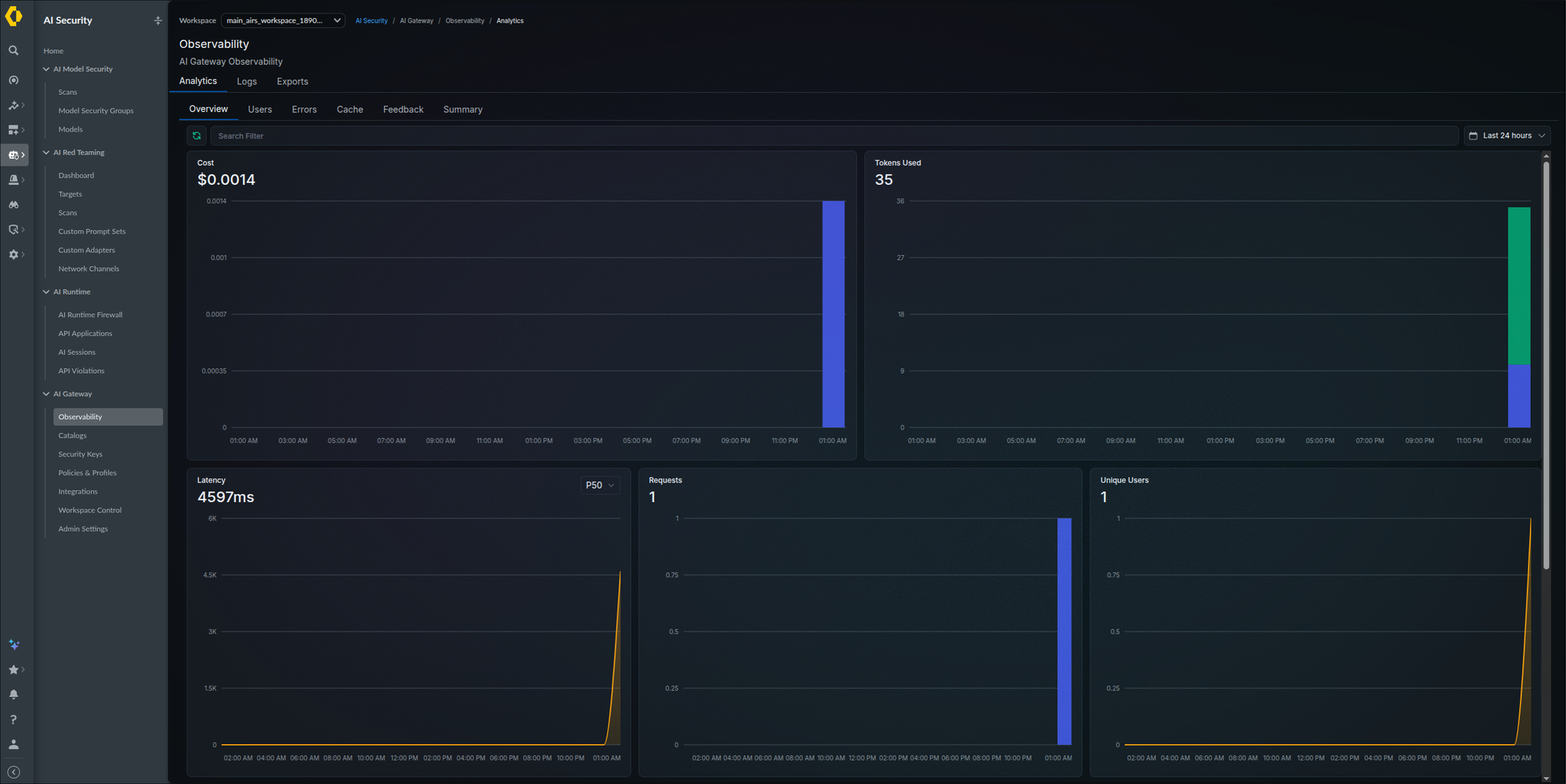Screen dimensions: 1566x784
Task: Click the Search Filter input field
Action: [x=834, y=136]
